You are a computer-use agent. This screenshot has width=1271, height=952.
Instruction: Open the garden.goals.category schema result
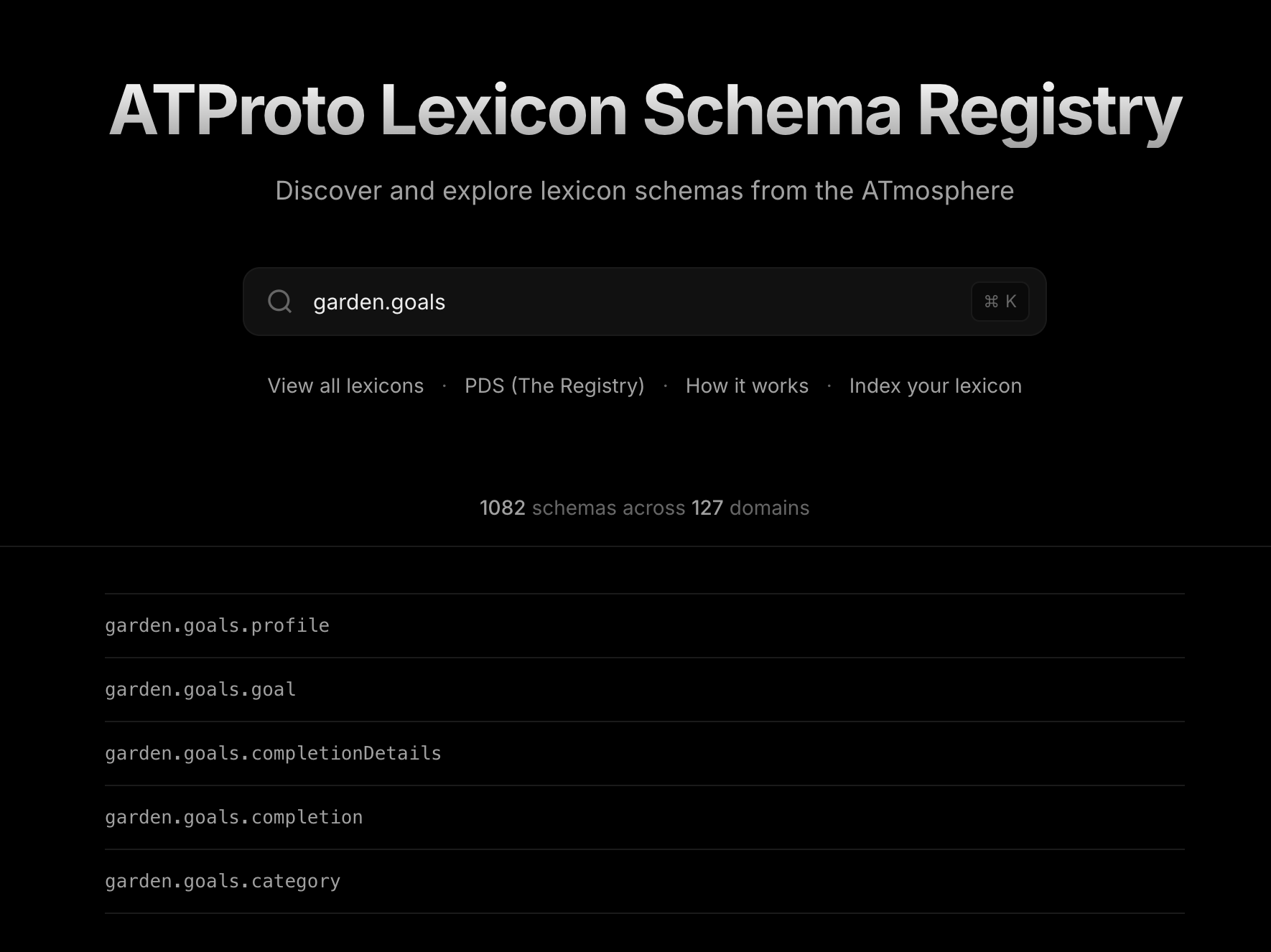[223, 882]
